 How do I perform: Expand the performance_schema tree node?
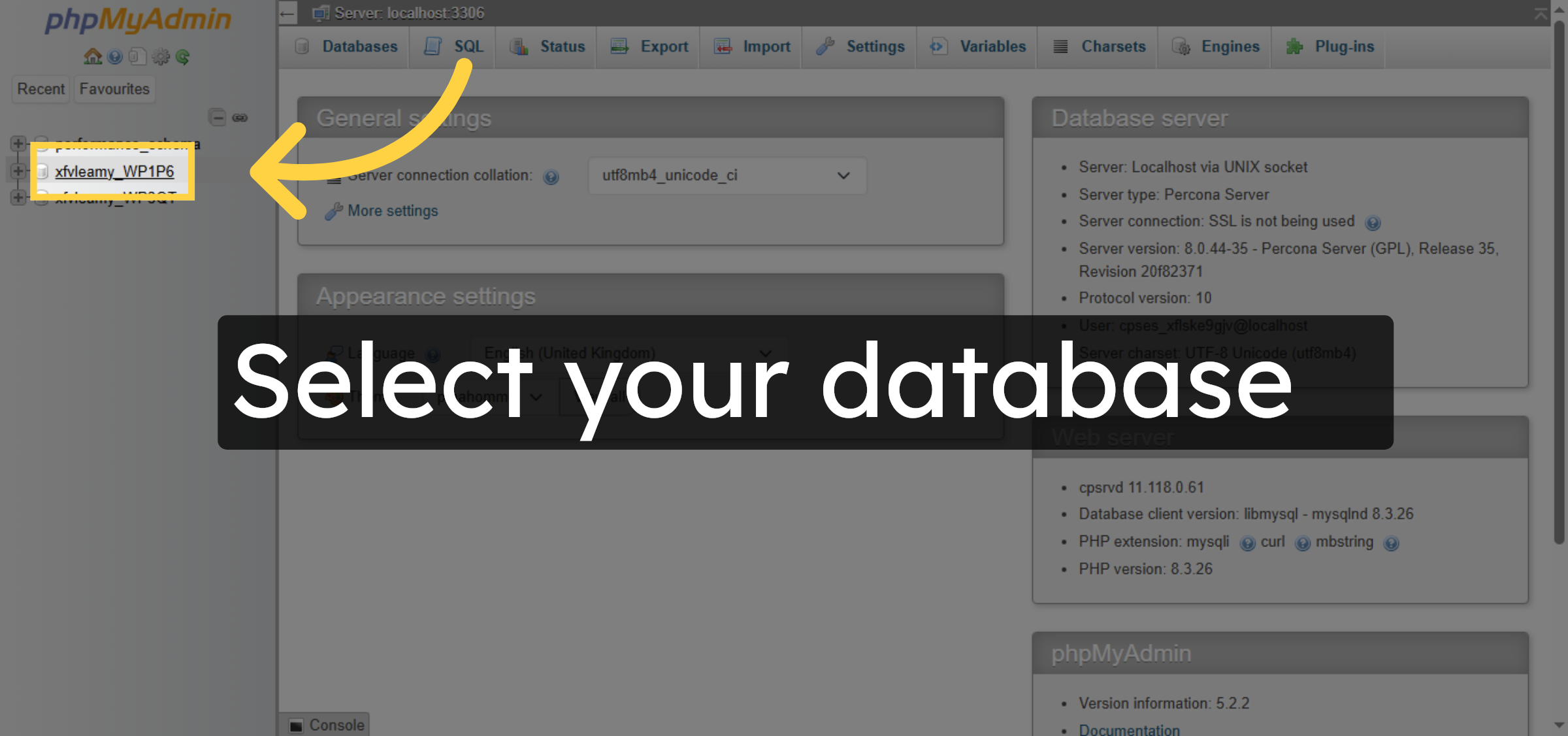(x=18, y=143)
